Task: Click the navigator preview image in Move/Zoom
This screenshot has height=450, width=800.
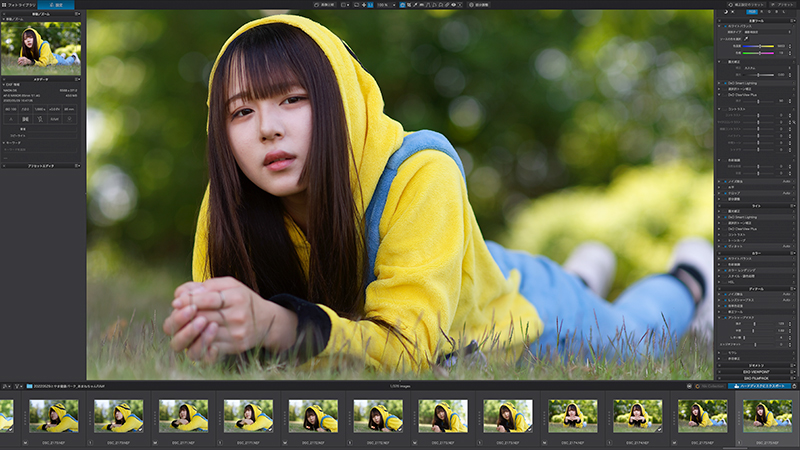Action: click(x=41, y=48)
